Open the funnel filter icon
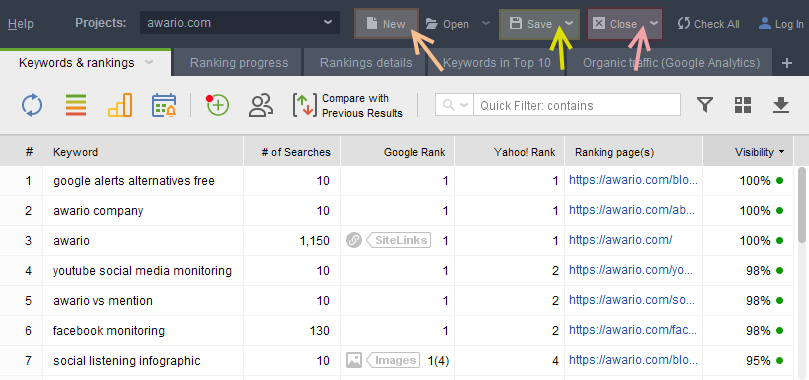Image resolution: width=809 pixels, height=380 pixels. click(705, 105)
